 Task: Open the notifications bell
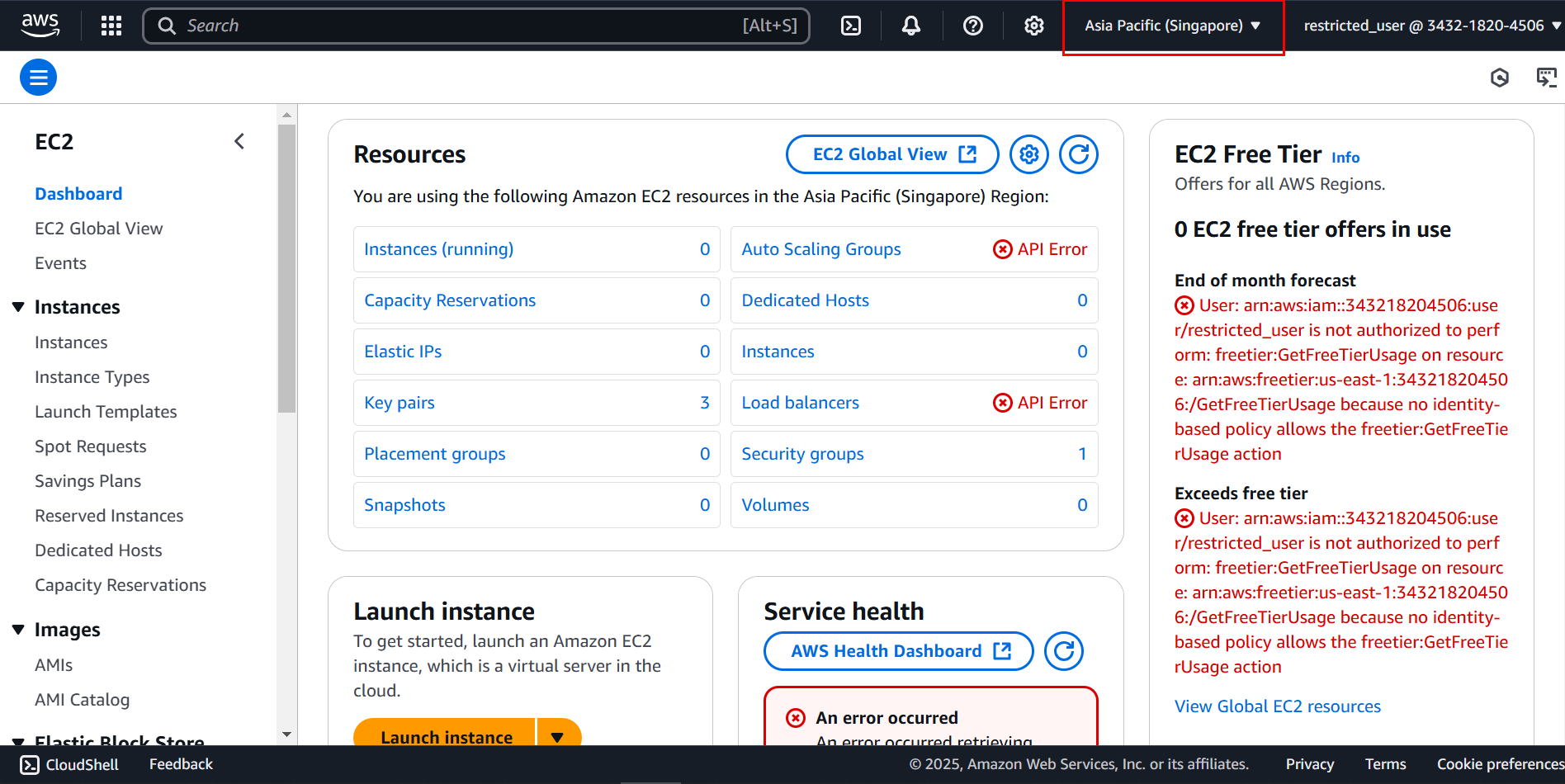click(911, 26)
